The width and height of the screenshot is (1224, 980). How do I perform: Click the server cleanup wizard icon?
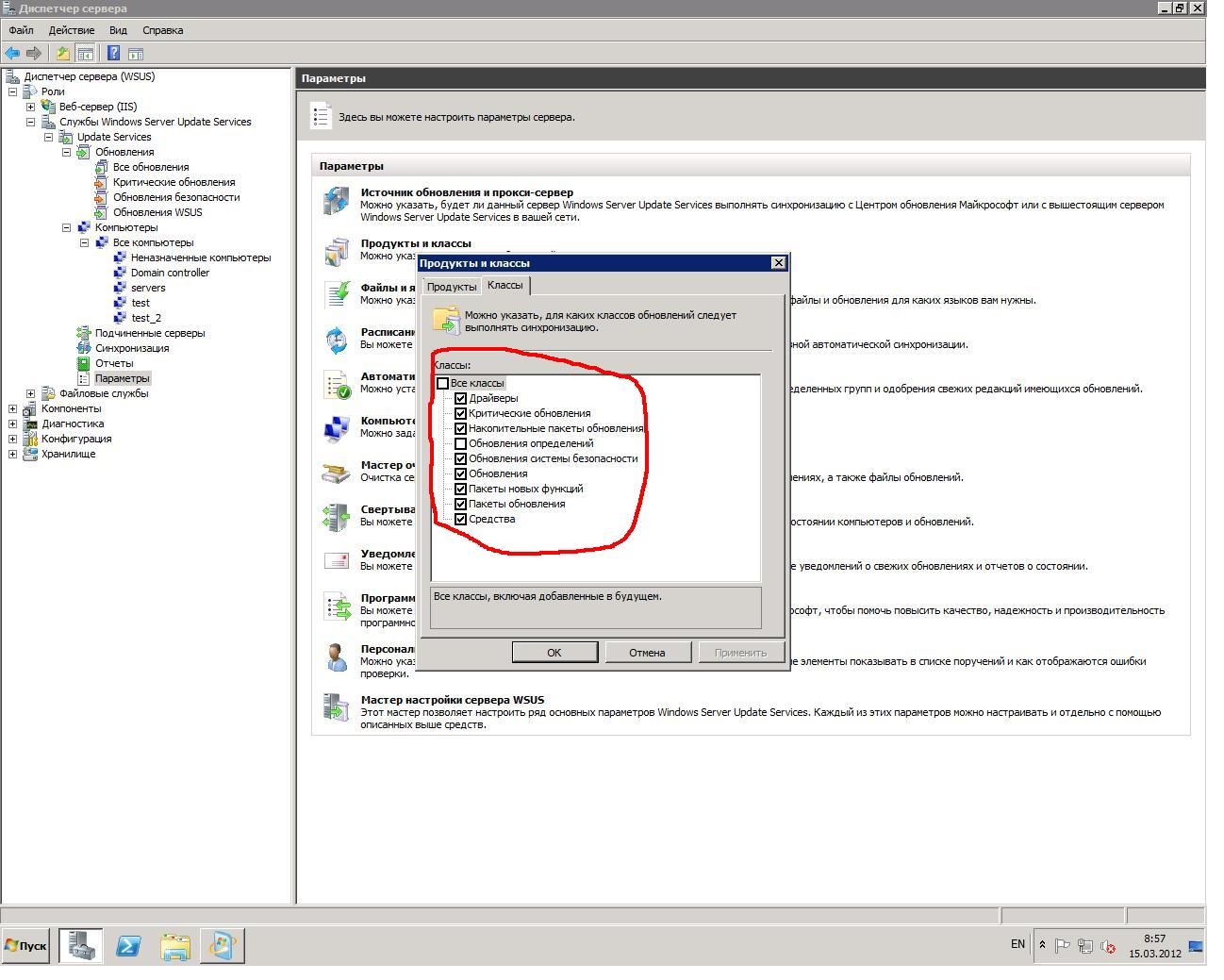(x=337, y=473)
